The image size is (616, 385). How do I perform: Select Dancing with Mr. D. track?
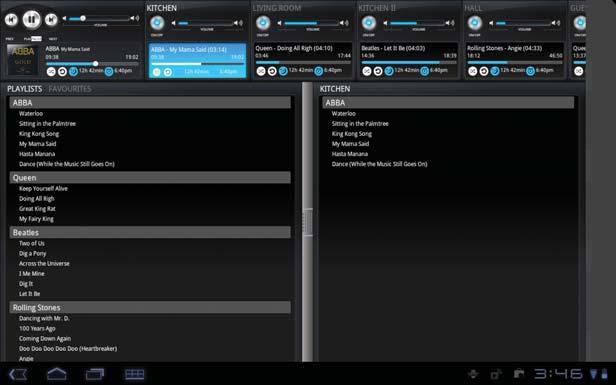(x=44, y=319)
